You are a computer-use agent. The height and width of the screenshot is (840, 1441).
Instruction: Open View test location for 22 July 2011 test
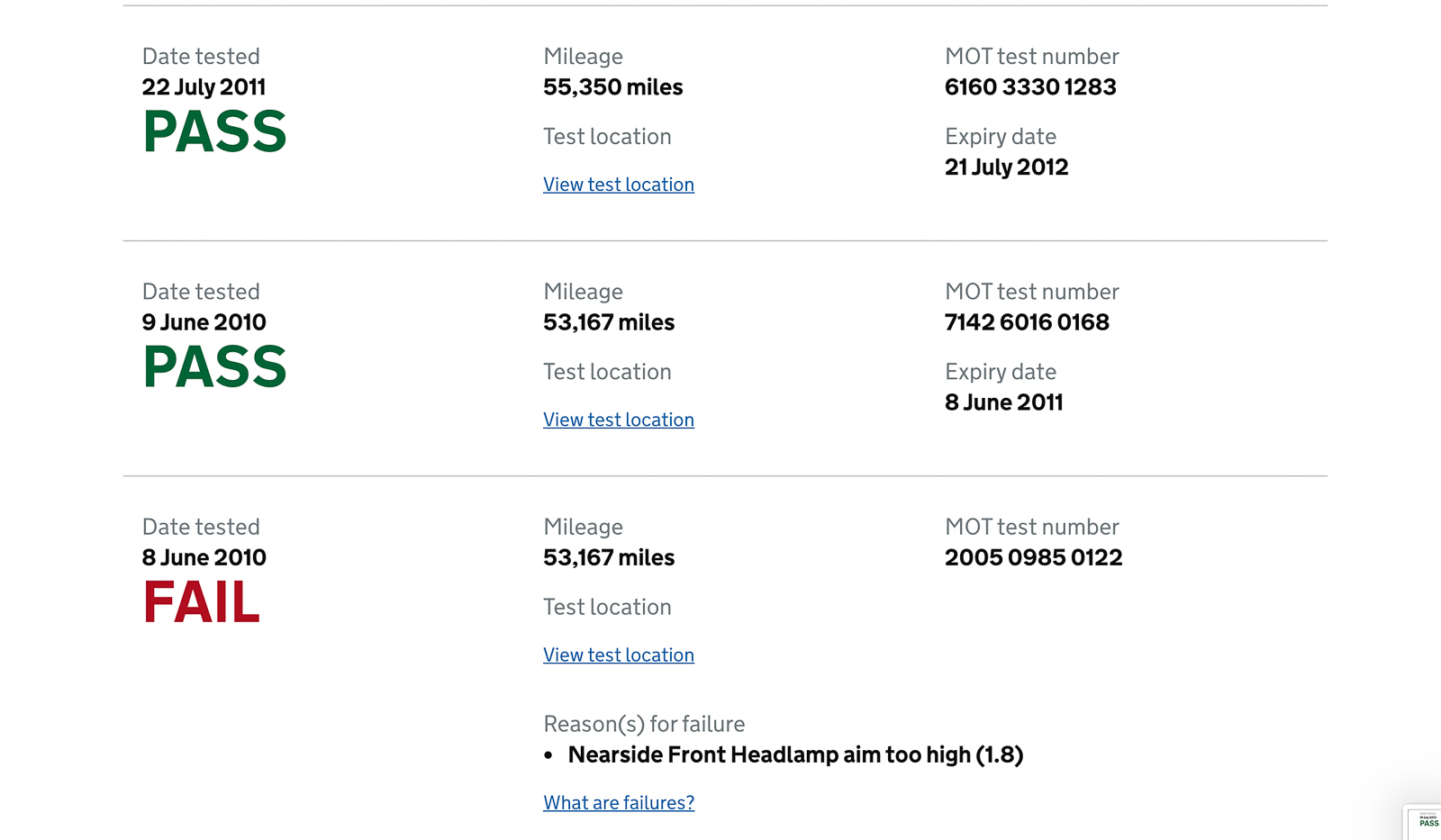pyautogui.click(x=619, y=185)
